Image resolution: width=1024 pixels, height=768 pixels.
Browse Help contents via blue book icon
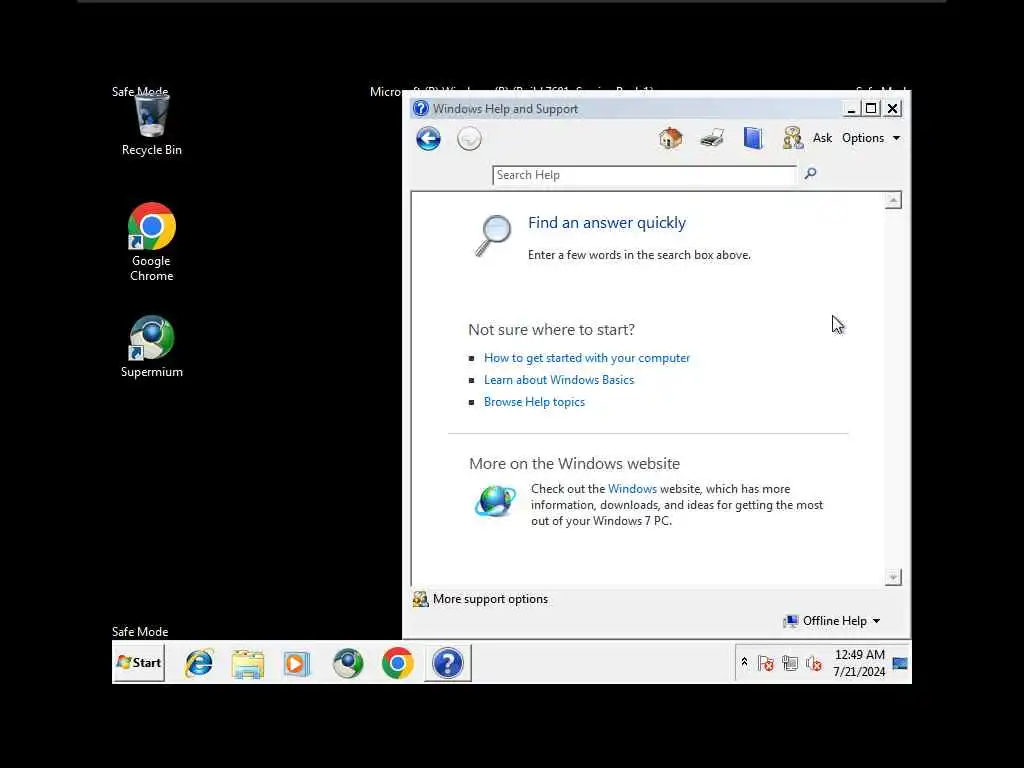pyautogui.click(x=752, y=138)
